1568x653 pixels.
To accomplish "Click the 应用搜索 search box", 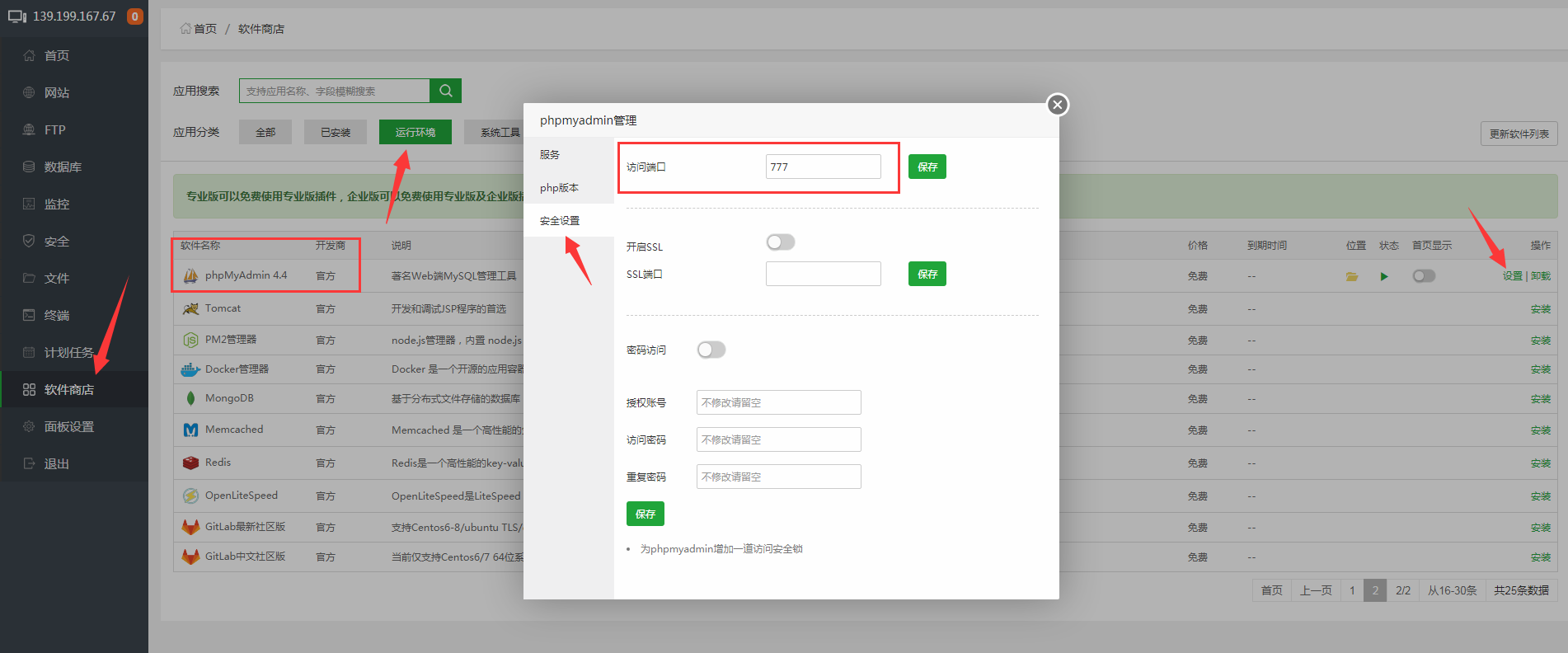I will (x=335, y=91).
